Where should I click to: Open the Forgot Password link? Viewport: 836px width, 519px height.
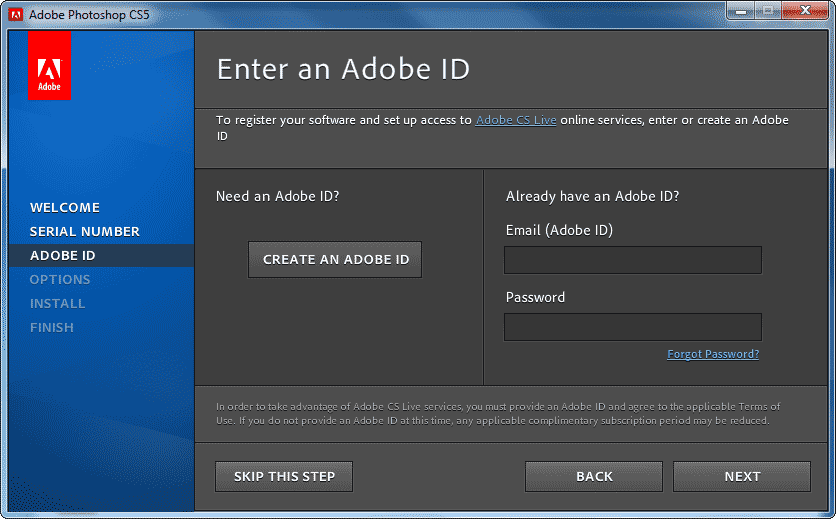point(713,354)
